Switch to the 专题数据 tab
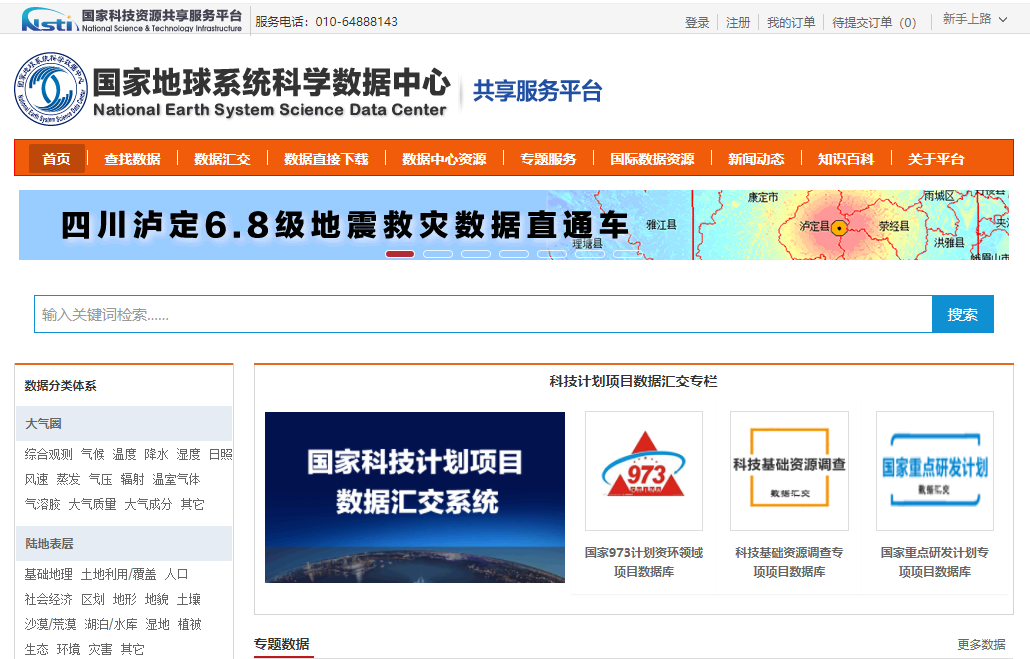 click(x=282, y=642)
